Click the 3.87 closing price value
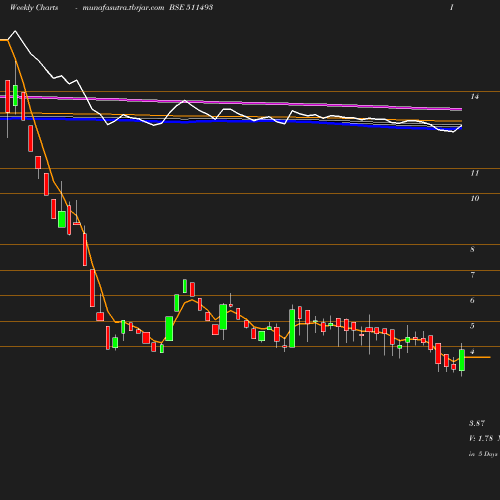 [x=477, y=423]
